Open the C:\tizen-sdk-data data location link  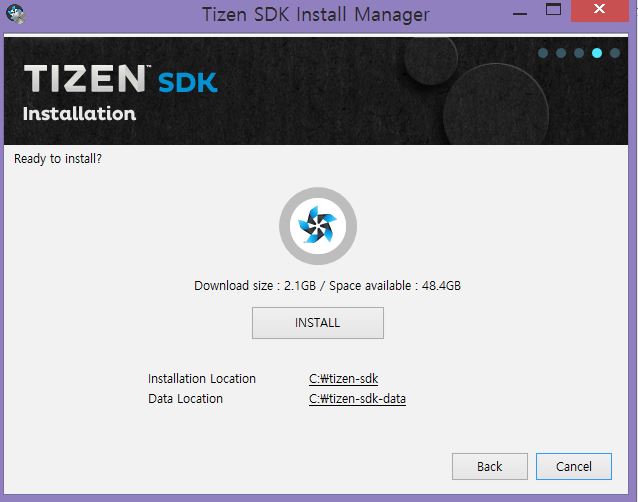[357, 399]
